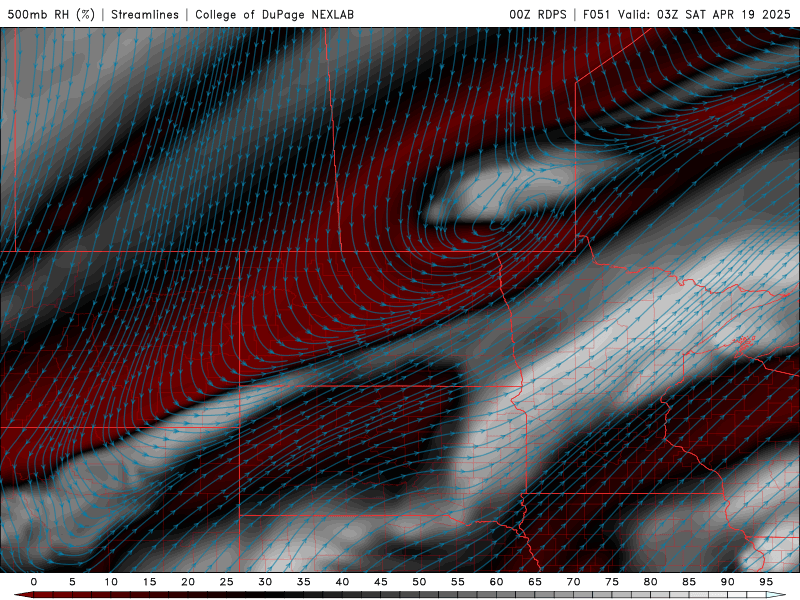Click 'Valid: 03Z SAT APR 19 2025' text
The height and width of the screenshot is (600, 800).
(704, 14)
